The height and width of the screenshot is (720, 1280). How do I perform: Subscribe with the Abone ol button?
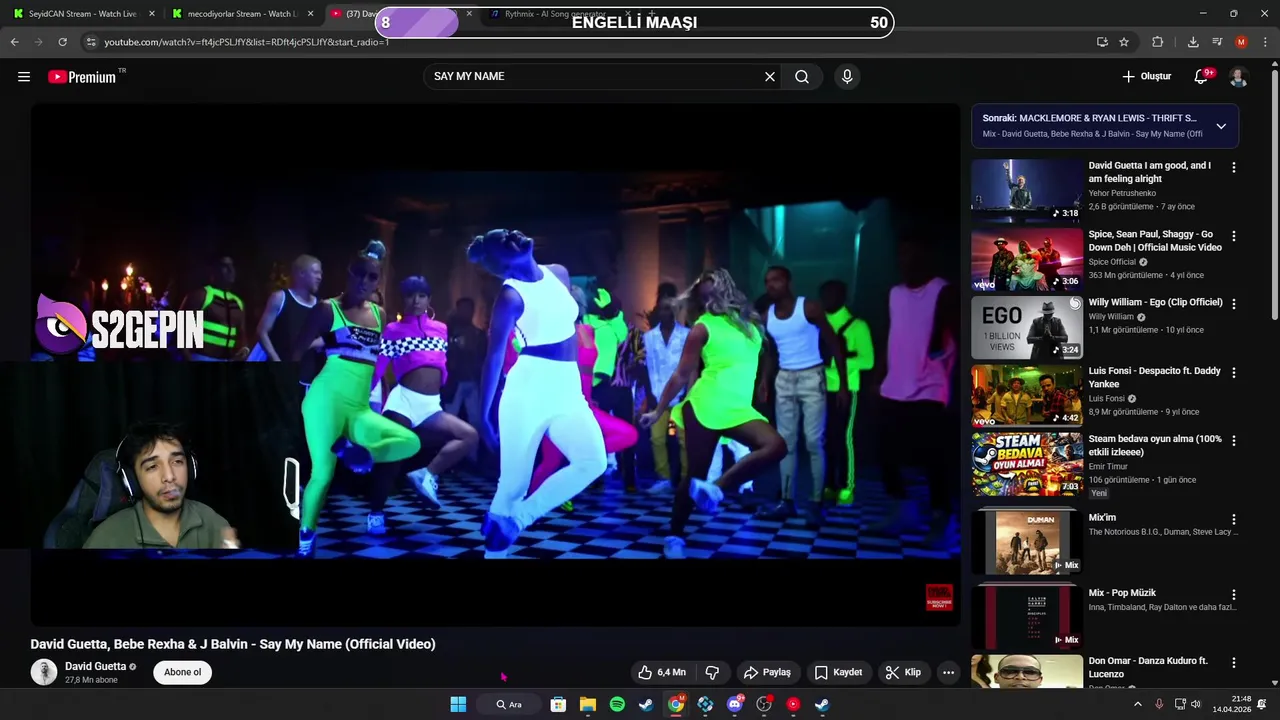[182, 672]
